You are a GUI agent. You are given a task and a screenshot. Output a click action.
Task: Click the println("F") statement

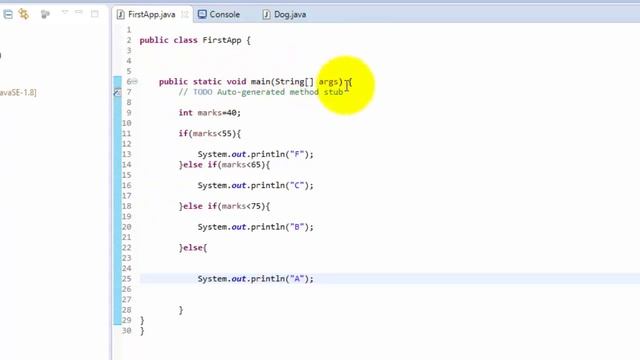coord(256,154)
